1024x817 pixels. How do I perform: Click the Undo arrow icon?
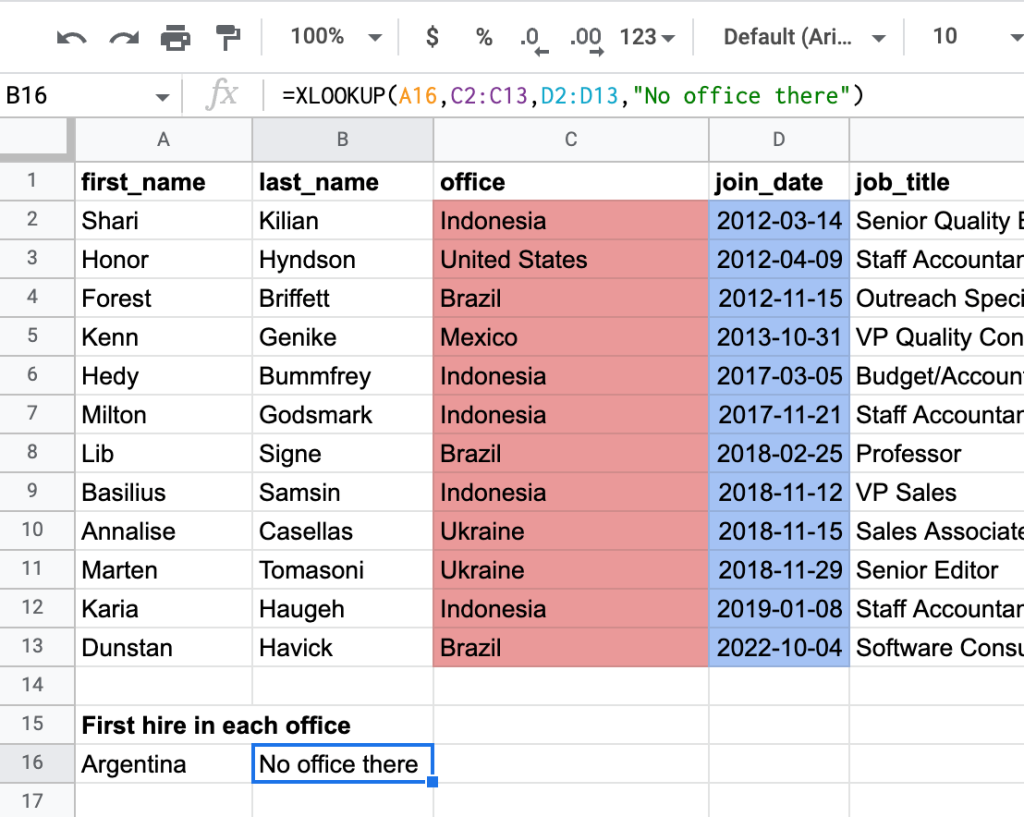click(71, 38)
